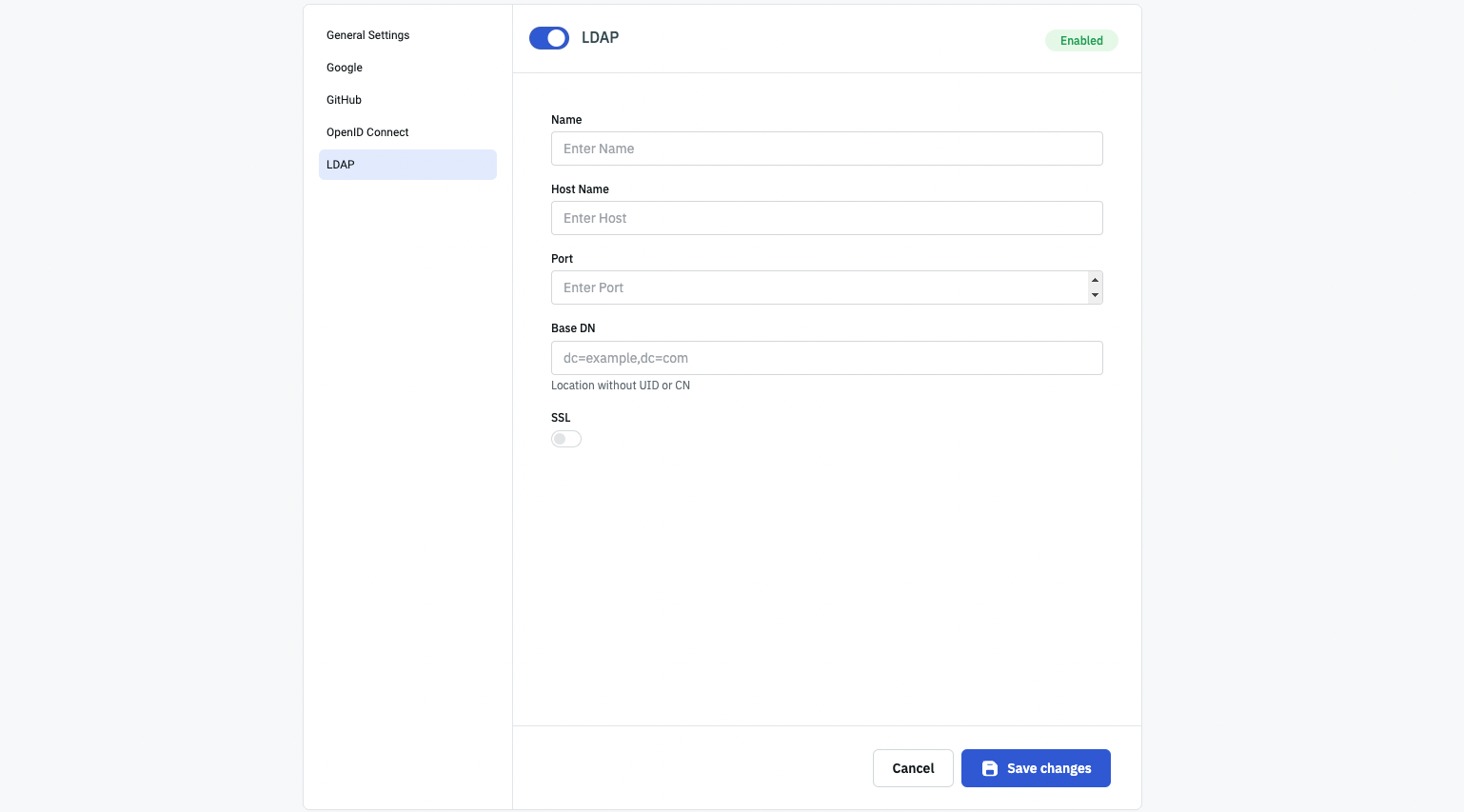Open General Settings in the sidebar
The image size is (1464, 812).
(x=368, y=35)
